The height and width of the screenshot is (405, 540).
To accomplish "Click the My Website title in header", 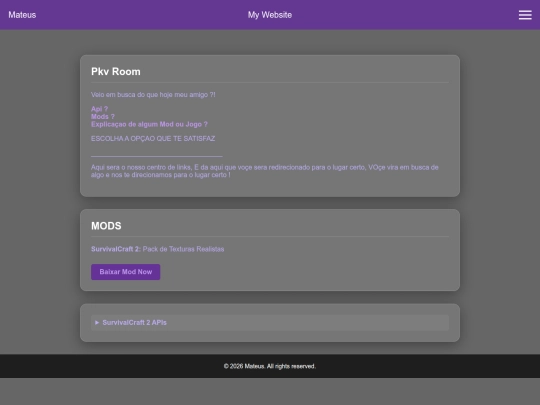I will coord(270,15).
